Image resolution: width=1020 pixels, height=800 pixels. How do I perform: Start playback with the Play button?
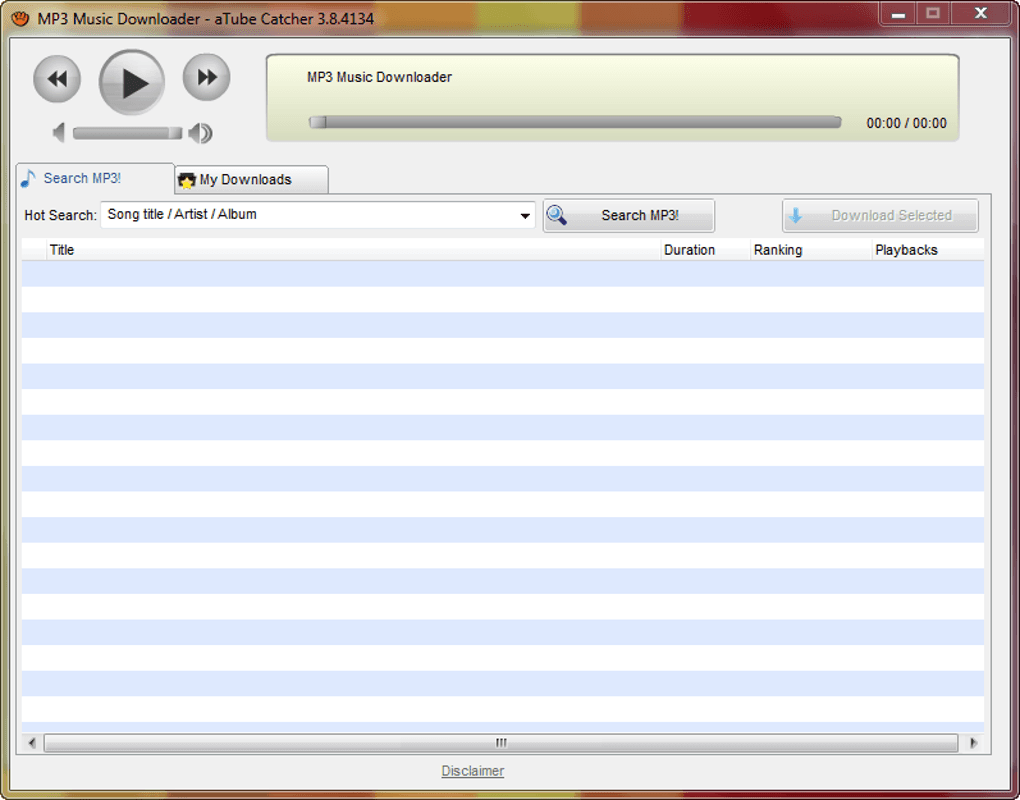tap(131, 82)
